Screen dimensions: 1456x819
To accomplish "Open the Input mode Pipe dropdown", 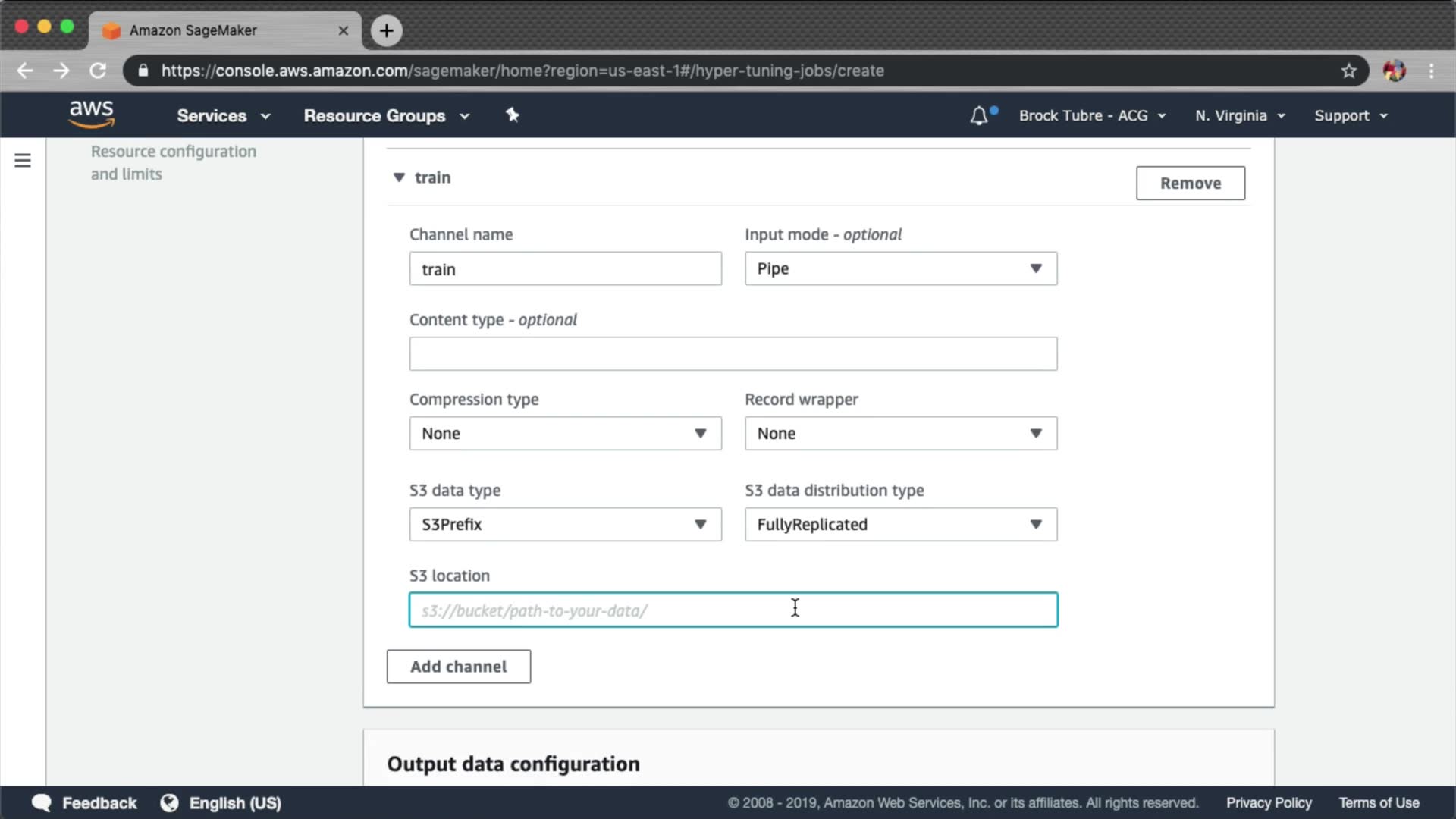I will (900, 268).
